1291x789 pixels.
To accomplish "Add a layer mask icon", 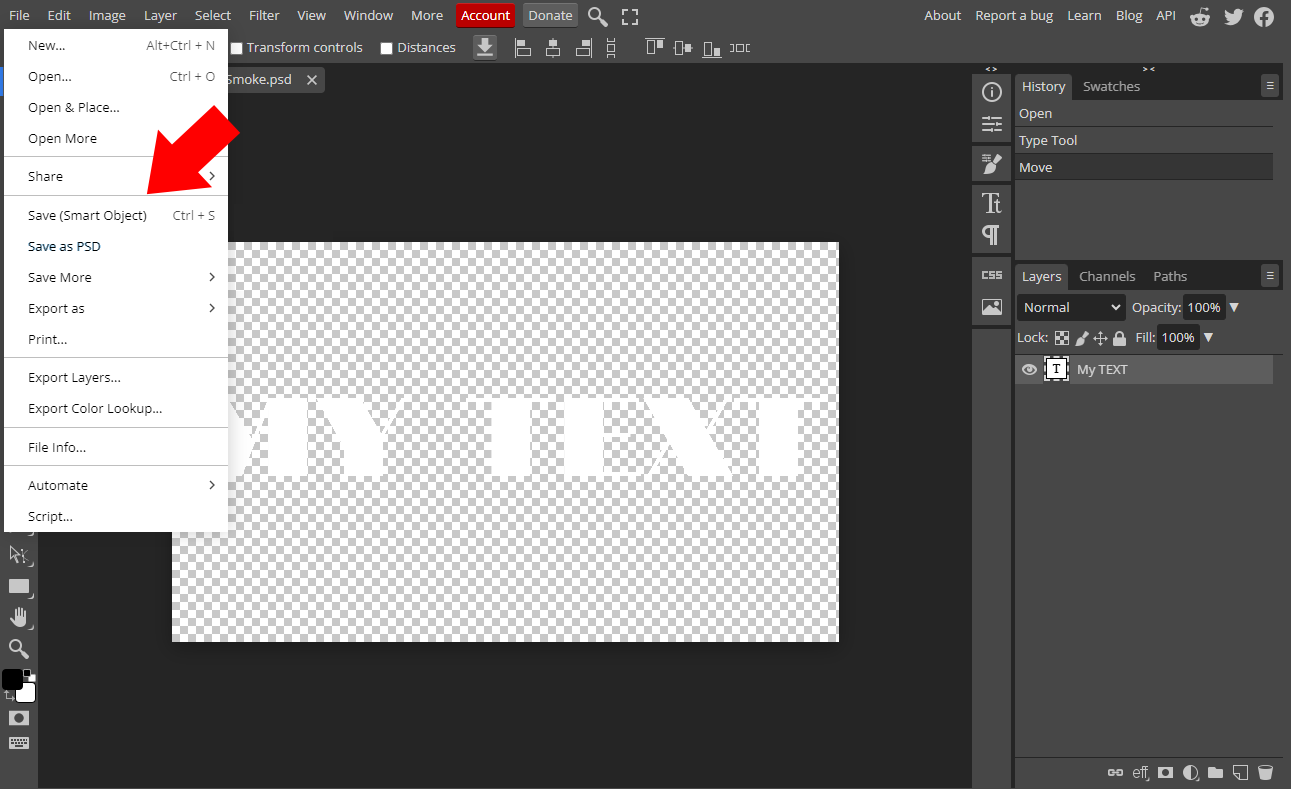I will (1165, 772).
